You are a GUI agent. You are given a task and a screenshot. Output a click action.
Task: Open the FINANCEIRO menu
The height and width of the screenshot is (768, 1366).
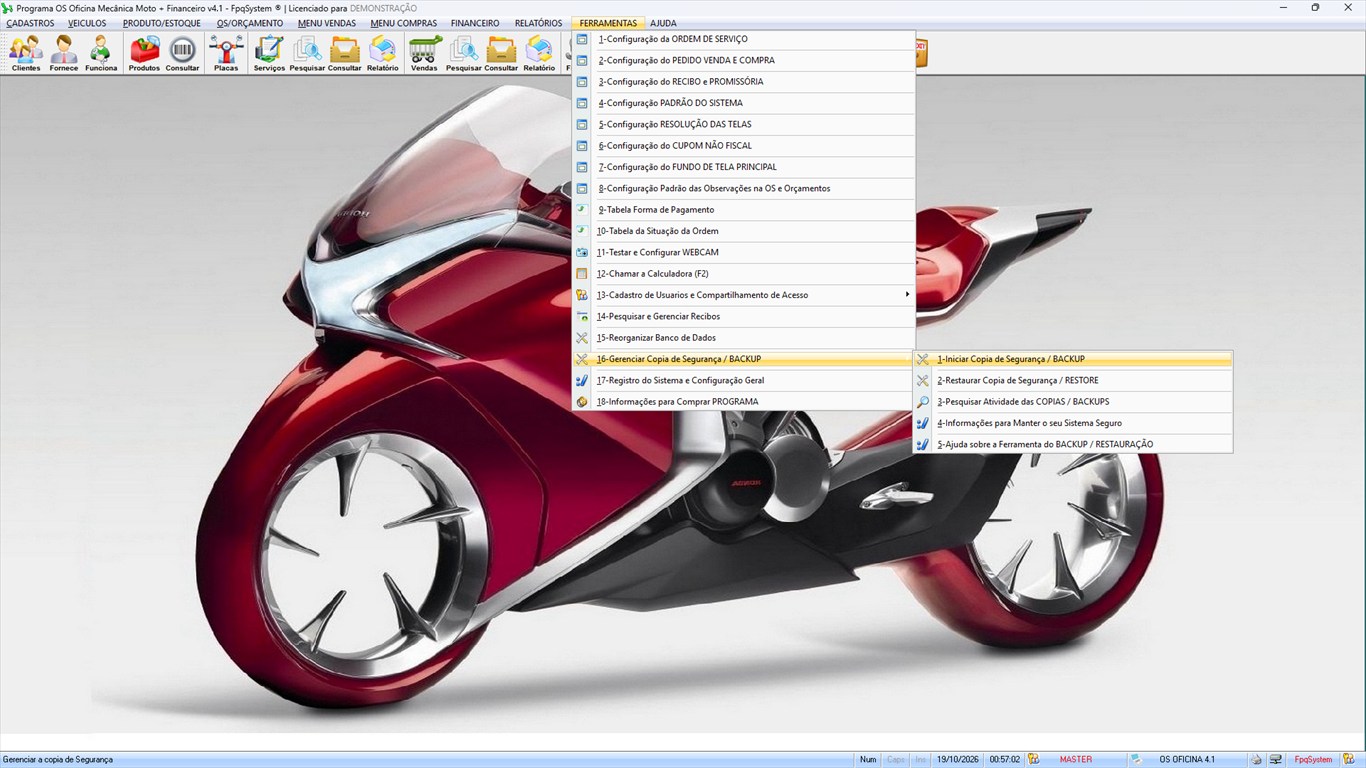coord(475,23)
